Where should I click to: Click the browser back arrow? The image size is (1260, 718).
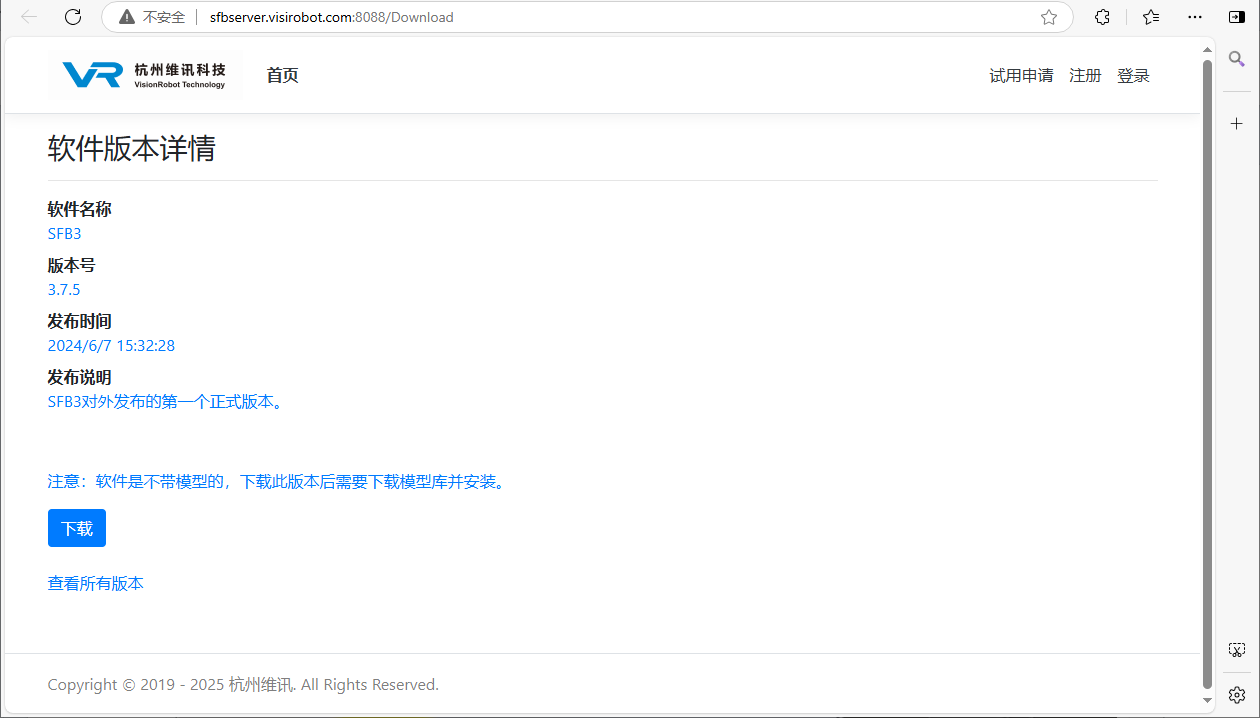coord(29,17)
